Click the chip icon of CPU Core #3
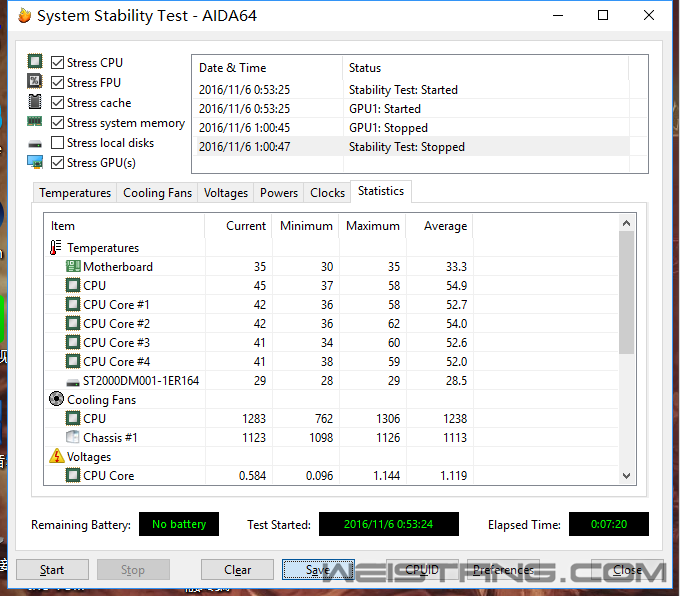 coord(73,343)
